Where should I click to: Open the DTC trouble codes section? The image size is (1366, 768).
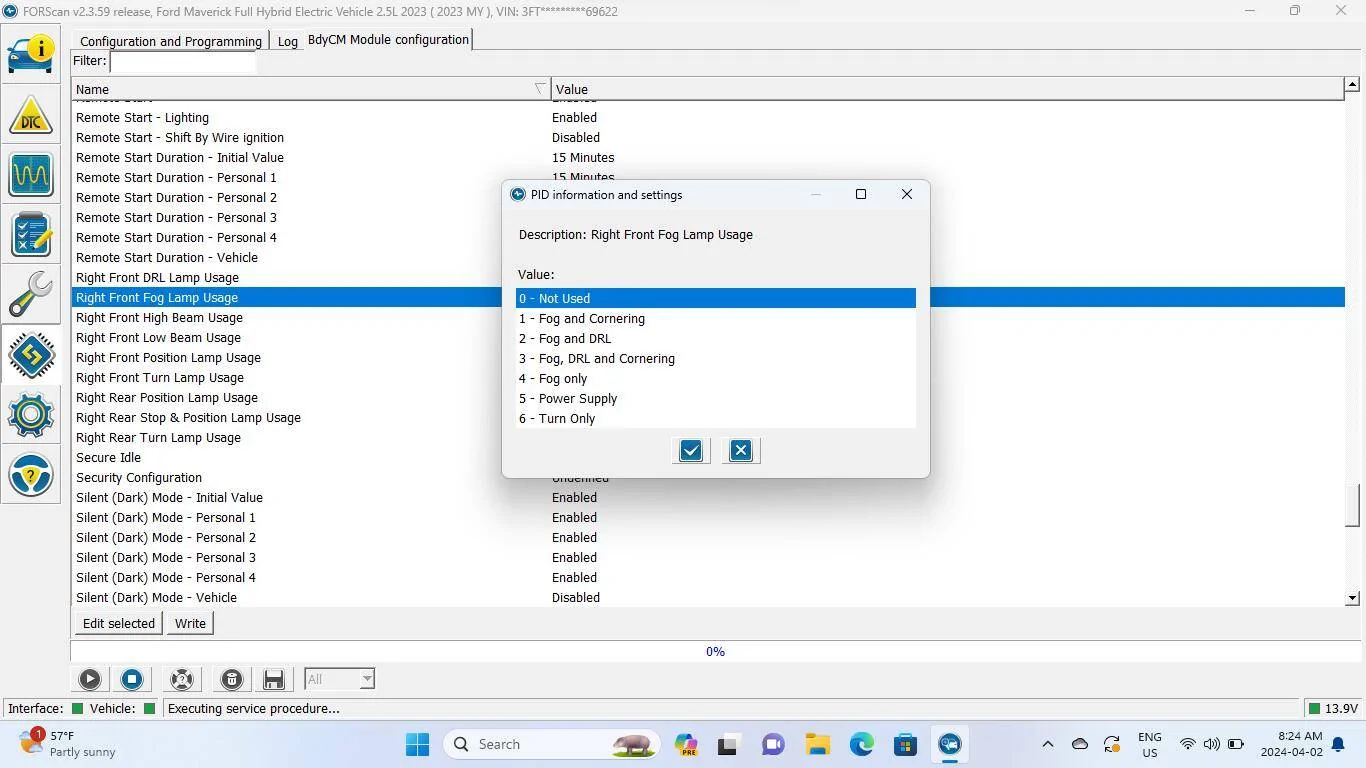pyautogui.click(x=31, y=115)
